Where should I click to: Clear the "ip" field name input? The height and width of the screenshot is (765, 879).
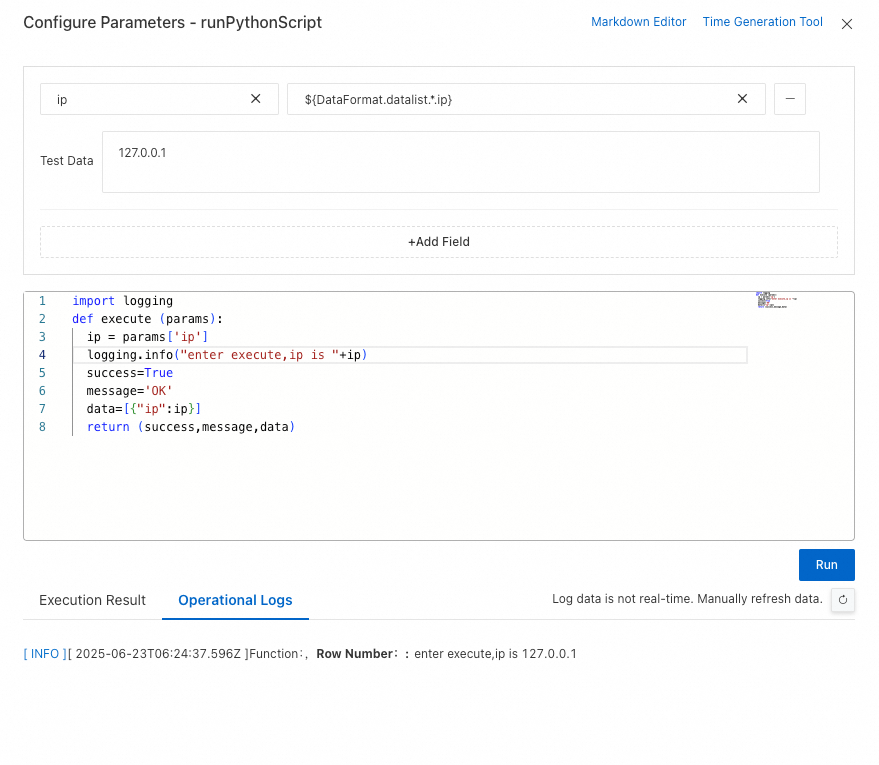(256, 99)
